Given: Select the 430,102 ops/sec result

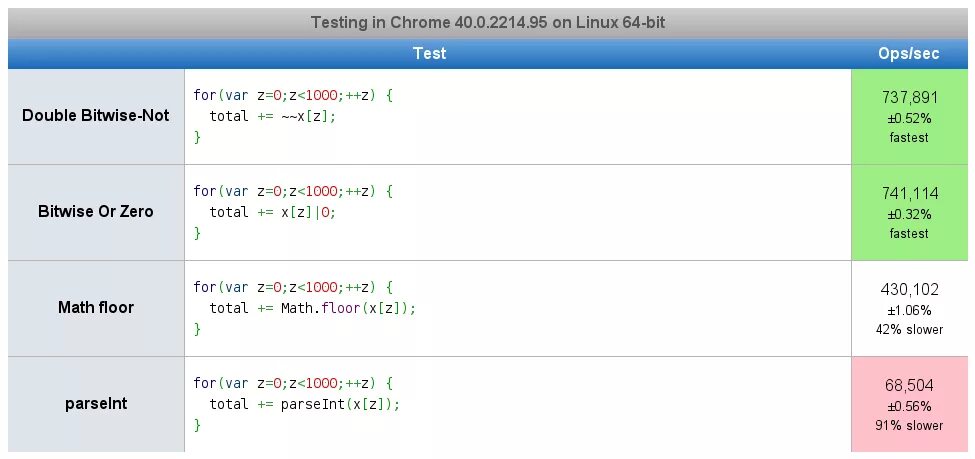Looking at the screenshot, I should [x=909, y=289].
